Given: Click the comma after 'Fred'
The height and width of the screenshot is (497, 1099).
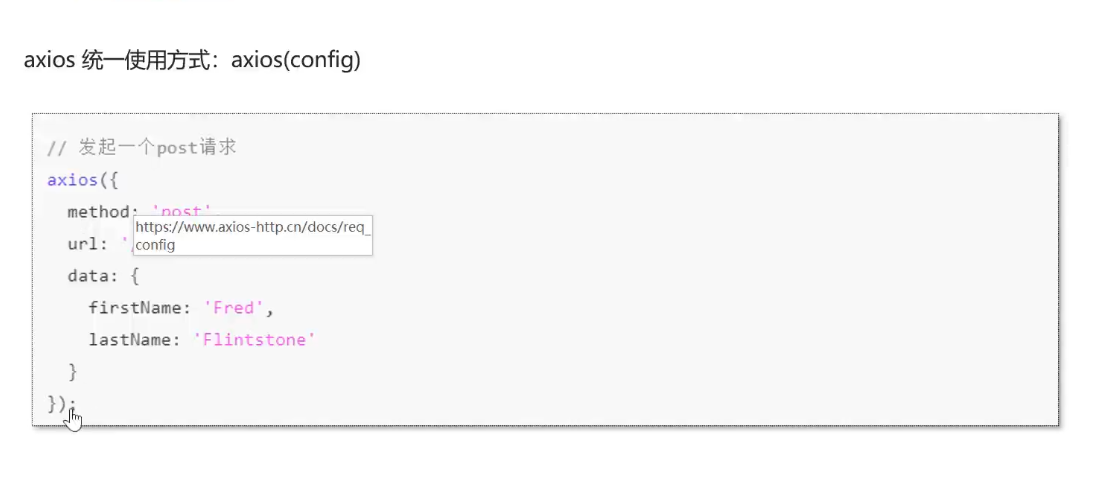Looking at the screenshot, I should coord(270,311).
